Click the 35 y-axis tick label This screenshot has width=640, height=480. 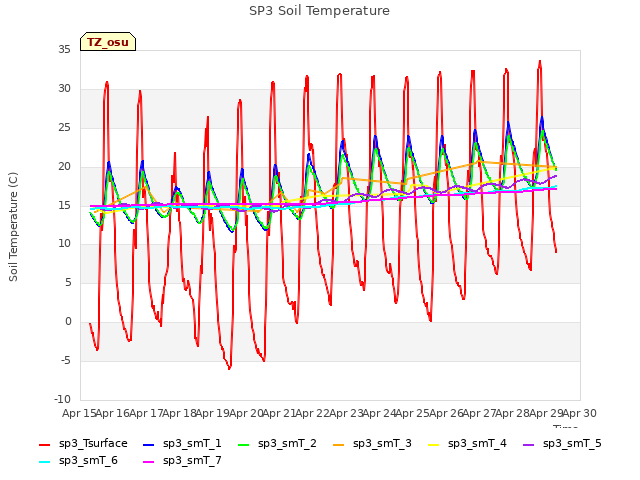coord(64,49)
